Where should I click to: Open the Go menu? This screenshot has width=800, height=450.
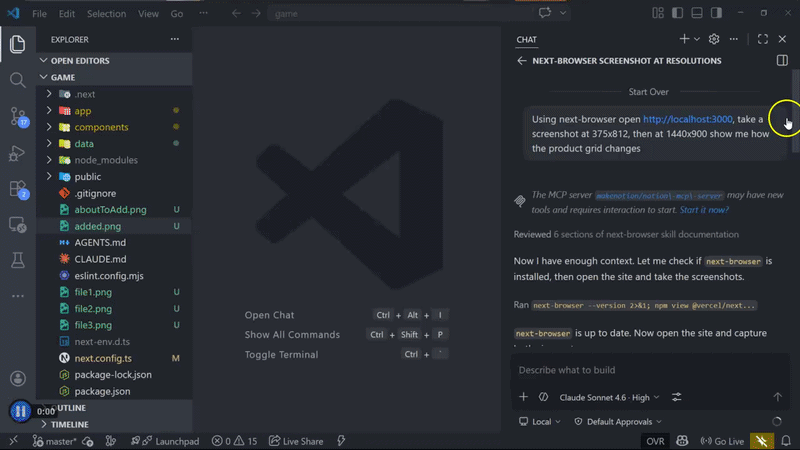coord(177,14)
